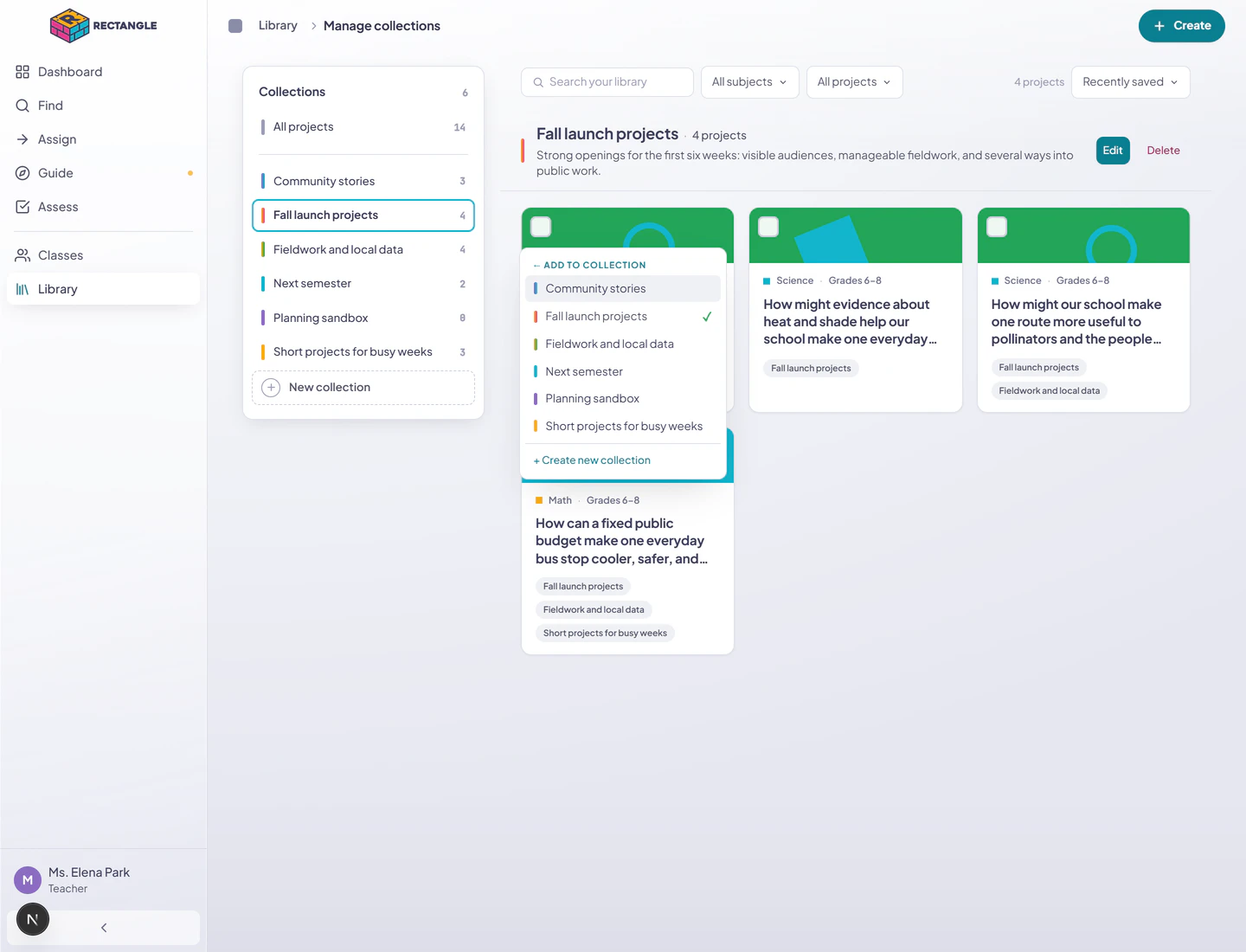This screenshot has height=952, width=1246.
Task: Choose Next semester in the popup menu
Action: tap(623, 372)
